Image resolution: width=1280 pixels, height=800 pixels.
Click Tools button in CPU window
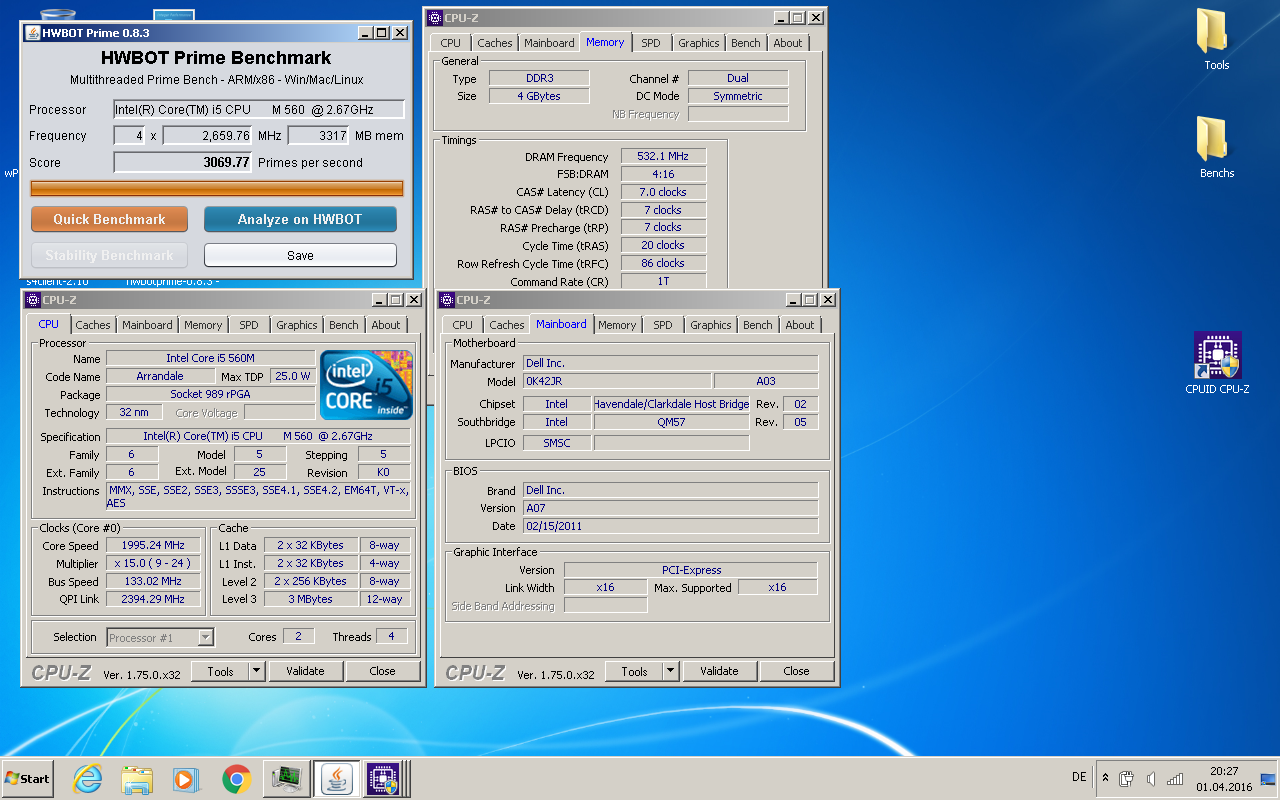tap(220, 672)
